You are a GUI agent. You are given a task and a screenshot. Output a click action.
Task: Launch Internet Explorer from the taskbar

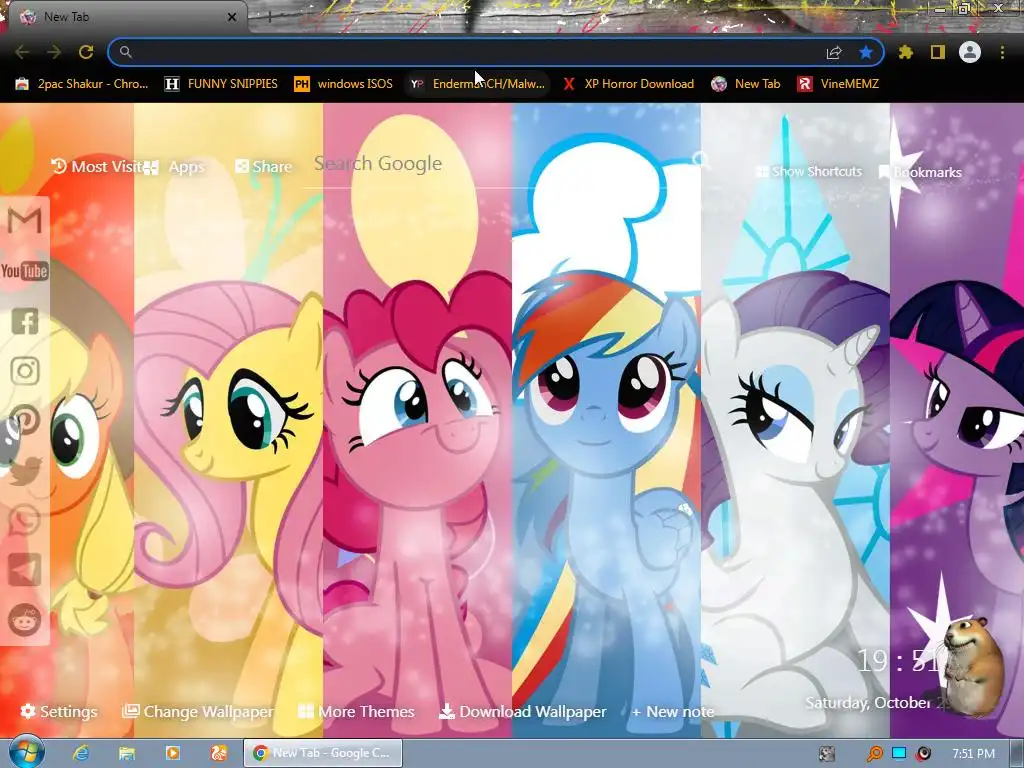[x=81, y=753]
